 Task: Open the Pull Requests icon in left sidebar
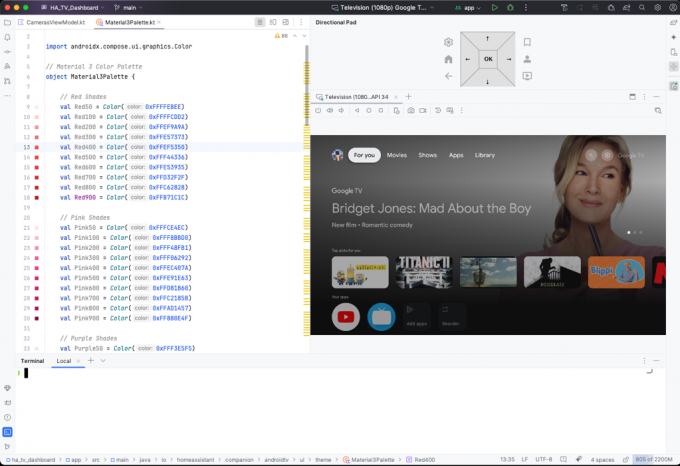(x=7, y=81)
